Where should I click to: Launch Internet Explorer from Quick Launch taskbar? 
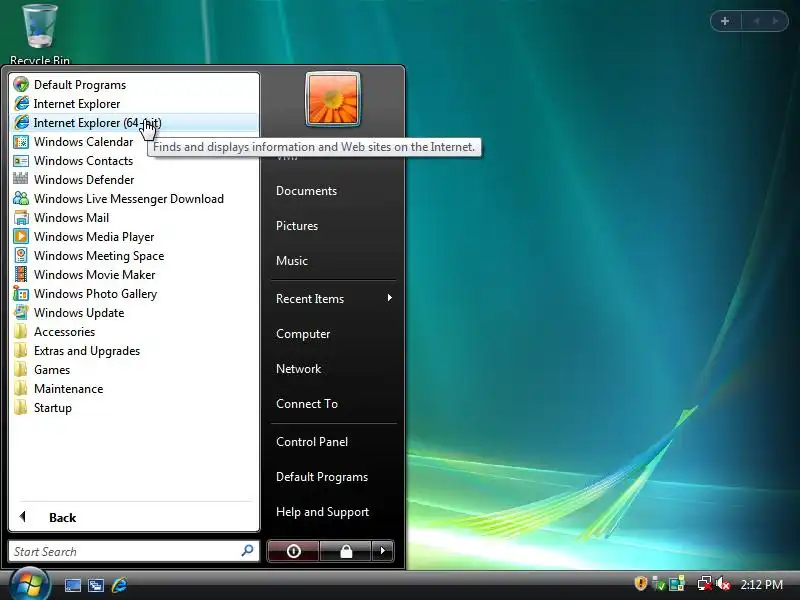point(119,585)
